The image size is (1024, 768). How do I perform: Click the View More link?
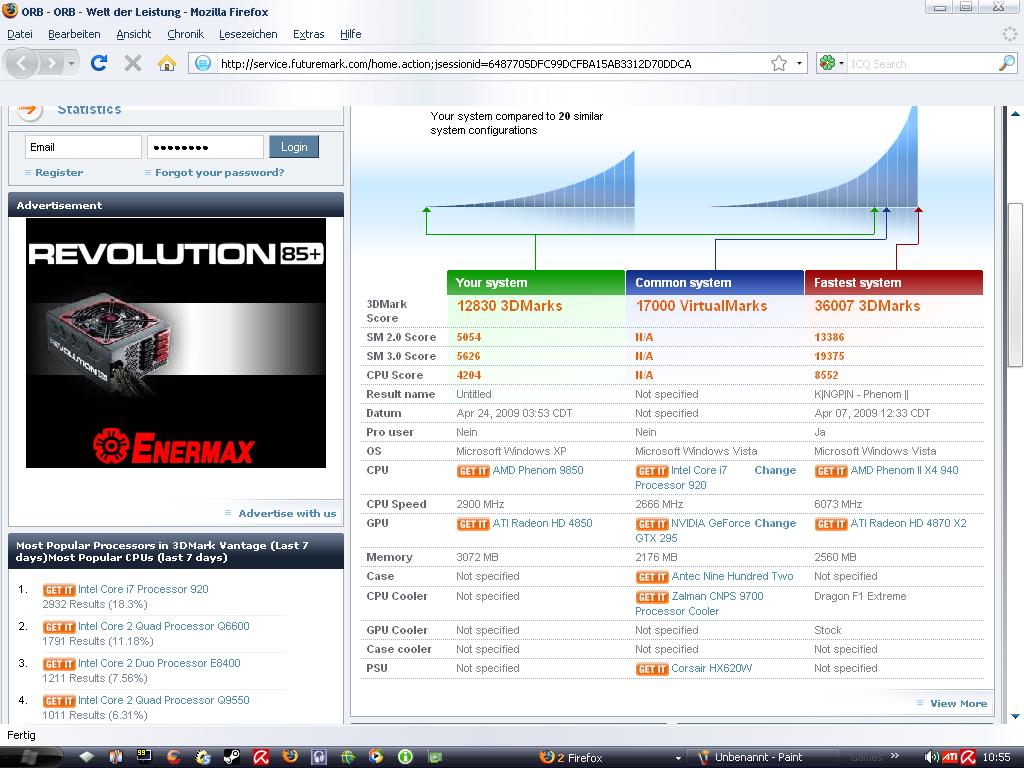959,703
